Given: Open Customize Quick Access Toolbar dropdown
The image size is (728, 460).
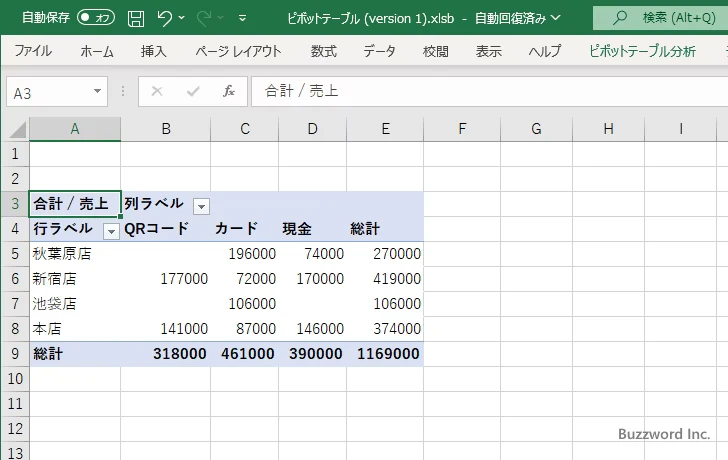Looking at the screenshot, I should point(242,19).
